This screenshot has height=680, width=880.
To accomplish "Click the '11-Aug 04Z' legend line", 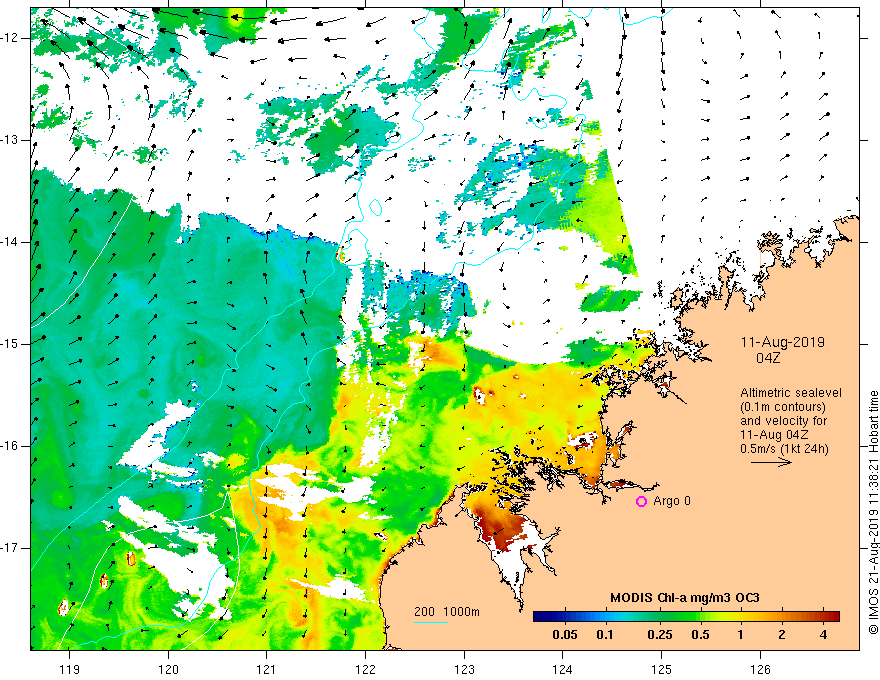I will click(776, 435).
